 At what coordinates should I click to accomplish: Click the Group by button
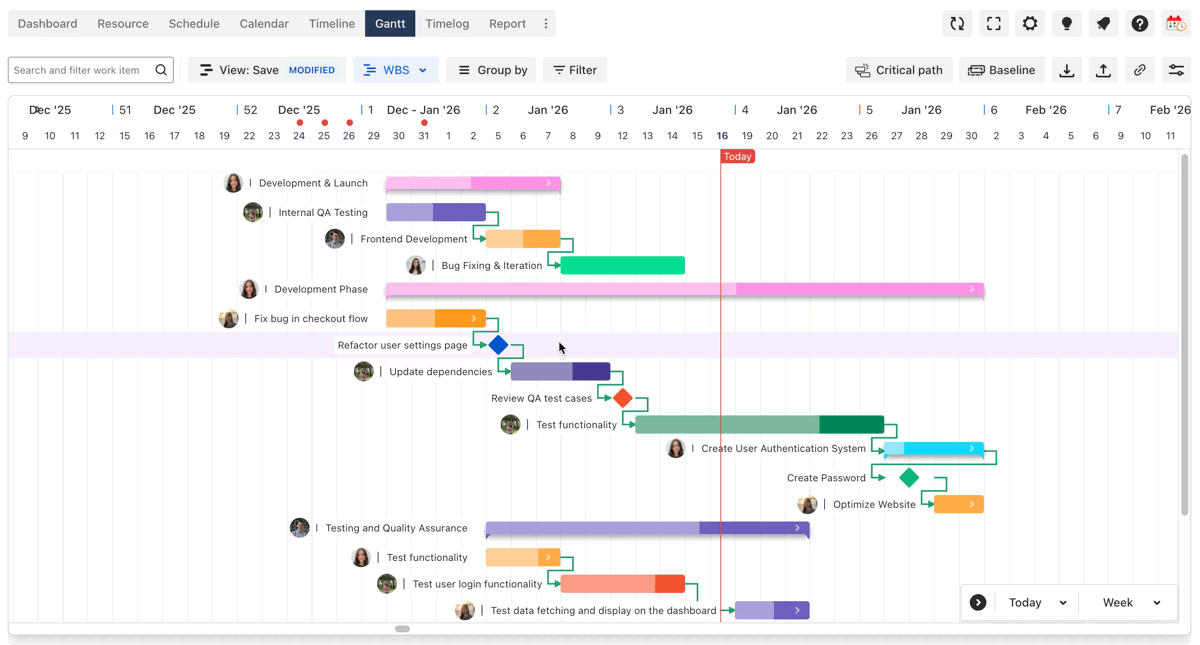pos(491,70)
